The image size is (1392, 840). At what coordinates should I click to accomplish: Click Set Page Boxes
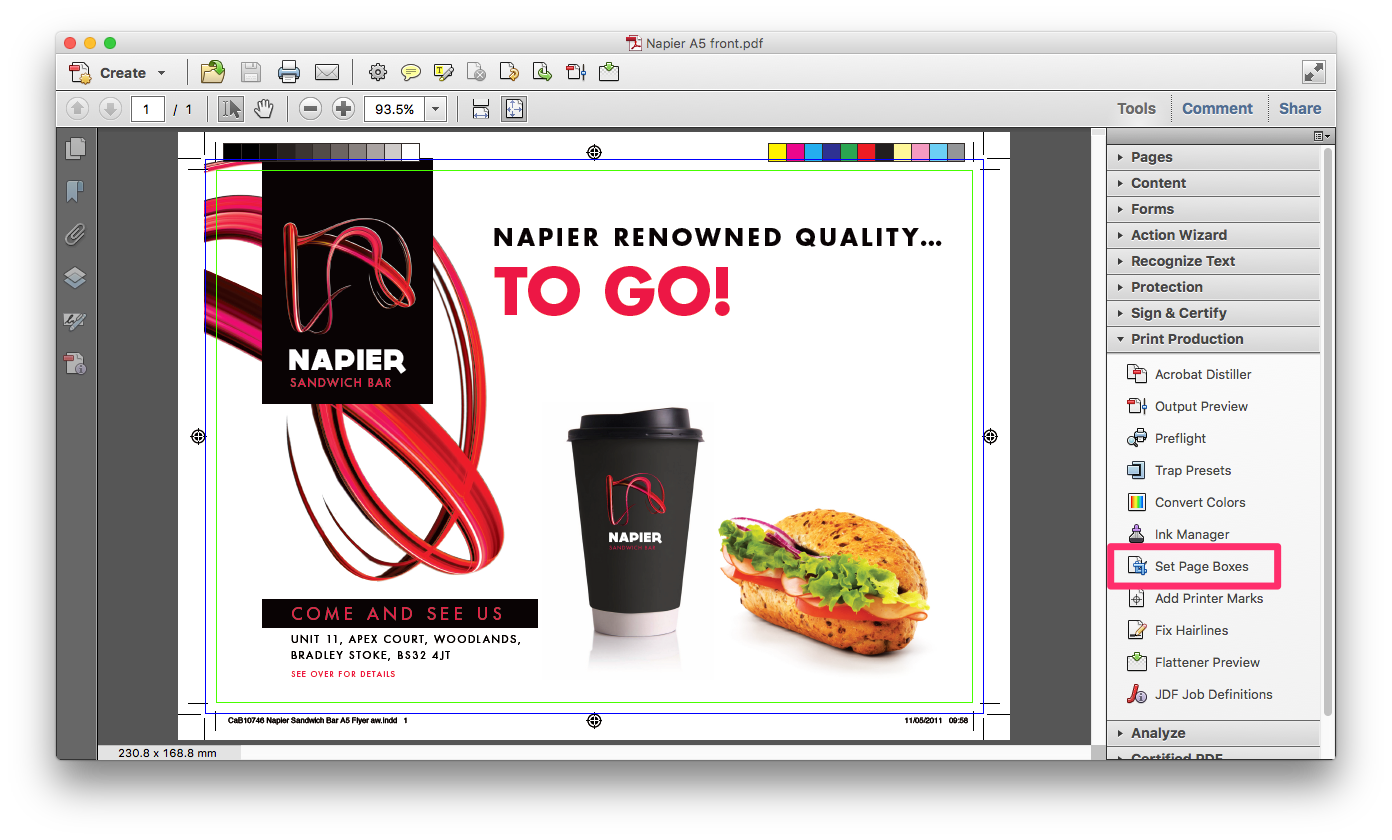point(1201,566)
